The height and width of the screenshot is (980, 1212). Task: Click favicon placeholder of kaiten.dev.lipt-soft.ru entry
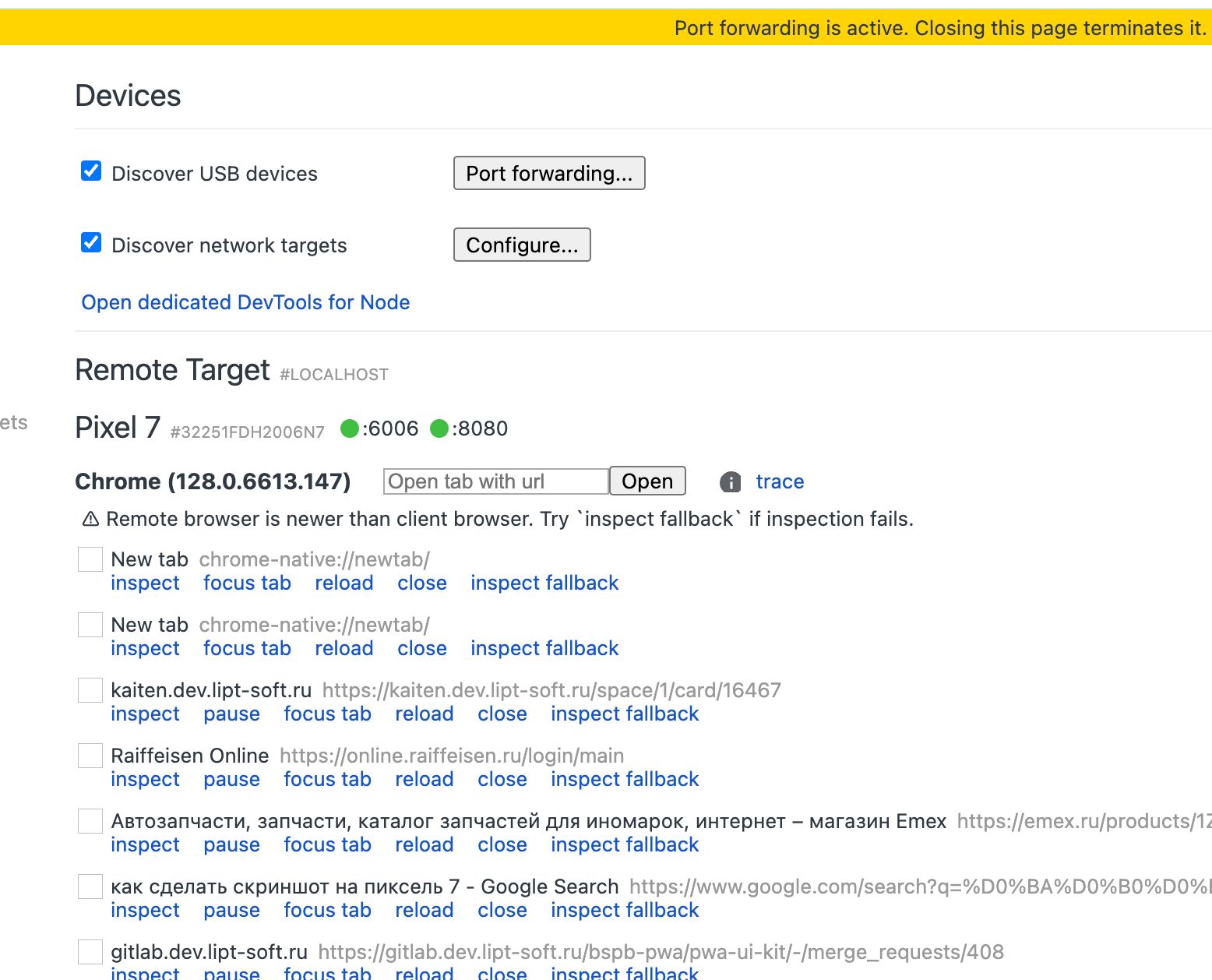(x=90, y=690)
